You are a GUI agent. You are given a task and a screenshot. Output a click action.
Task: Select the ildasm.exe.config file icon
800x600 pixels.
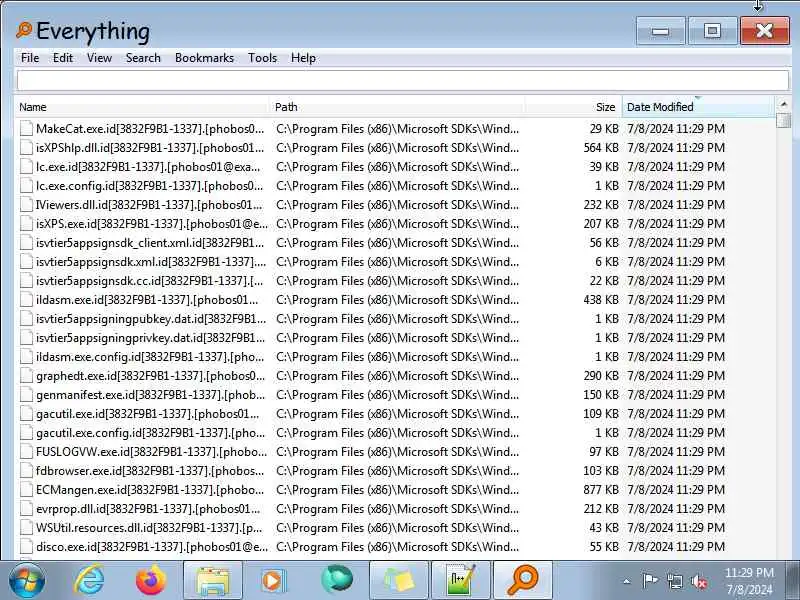tap(26, 357)
